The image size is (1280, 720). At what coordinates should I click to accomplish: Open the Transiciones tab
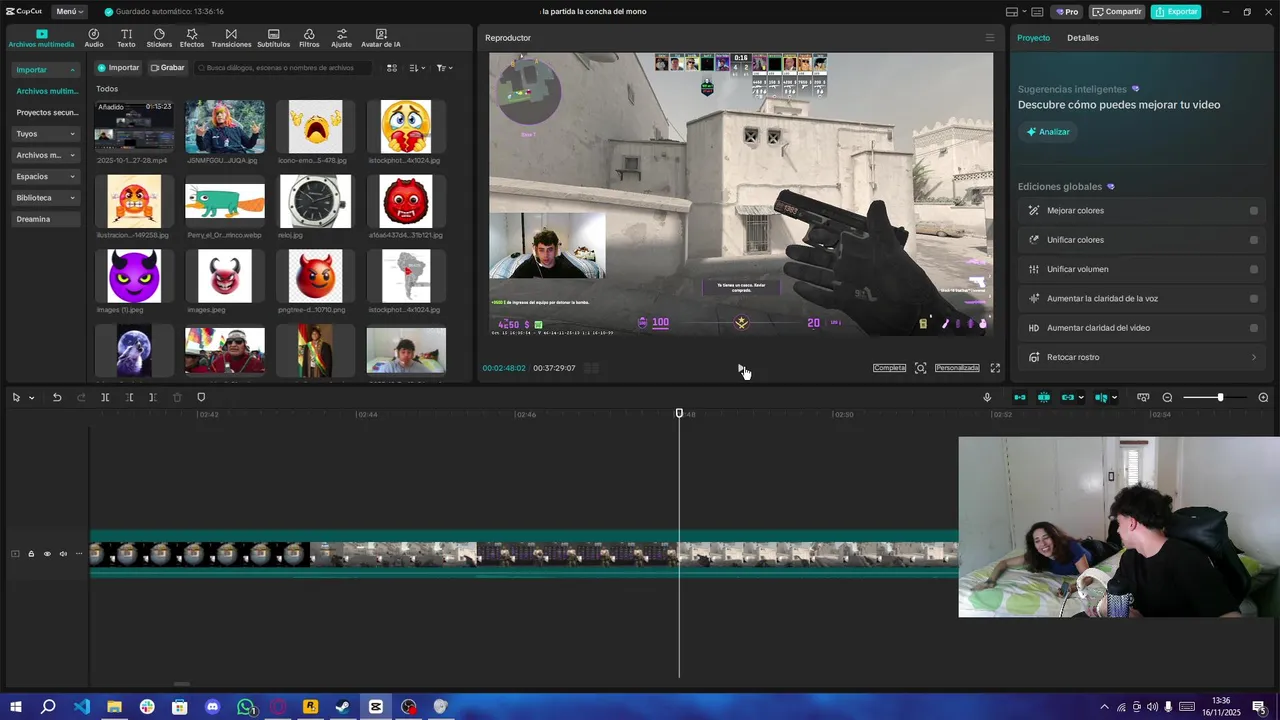point(231,38)
